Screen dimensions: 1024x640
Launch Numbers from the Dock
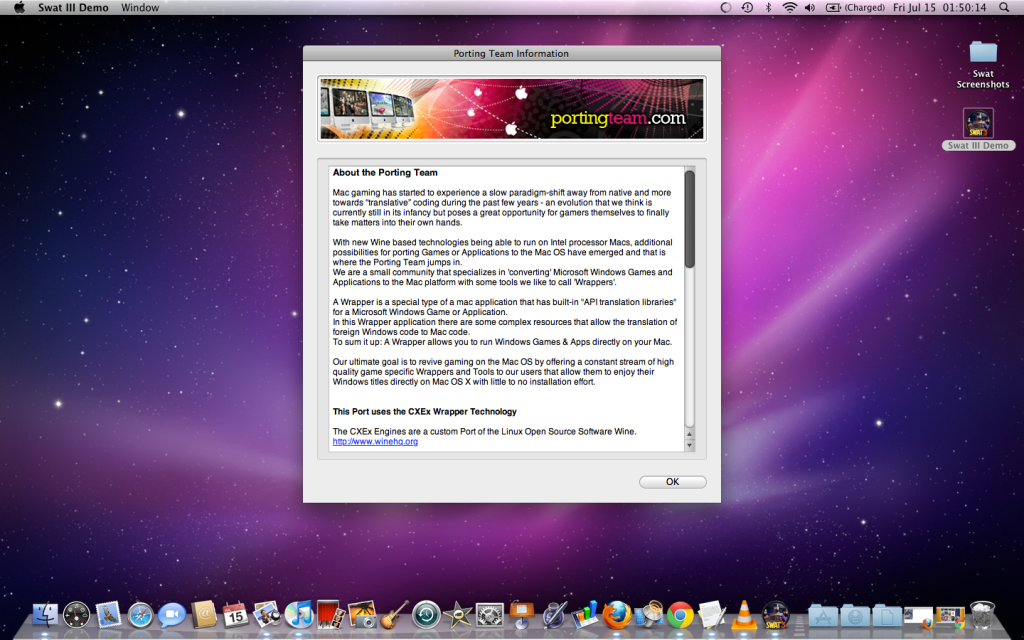pos(585,615)
